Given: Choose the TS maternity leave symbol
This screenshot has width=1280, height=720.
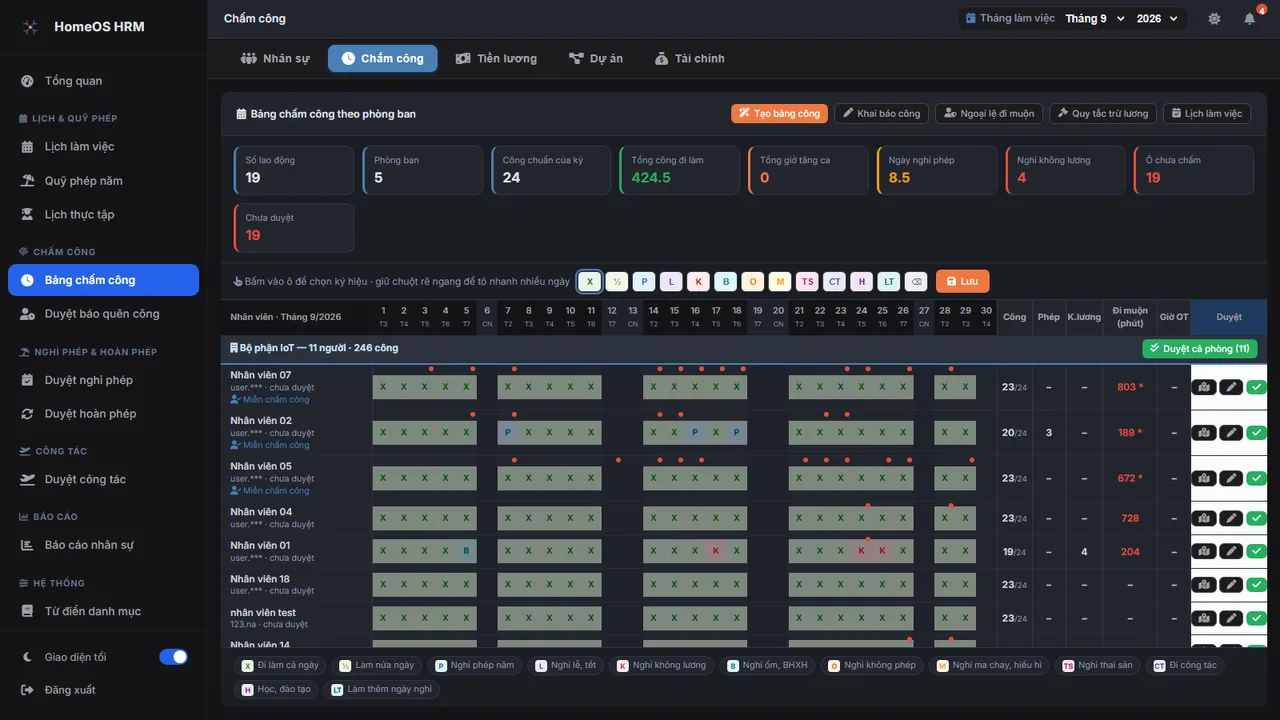Looking at the screenshot, I should coord(807,282).
